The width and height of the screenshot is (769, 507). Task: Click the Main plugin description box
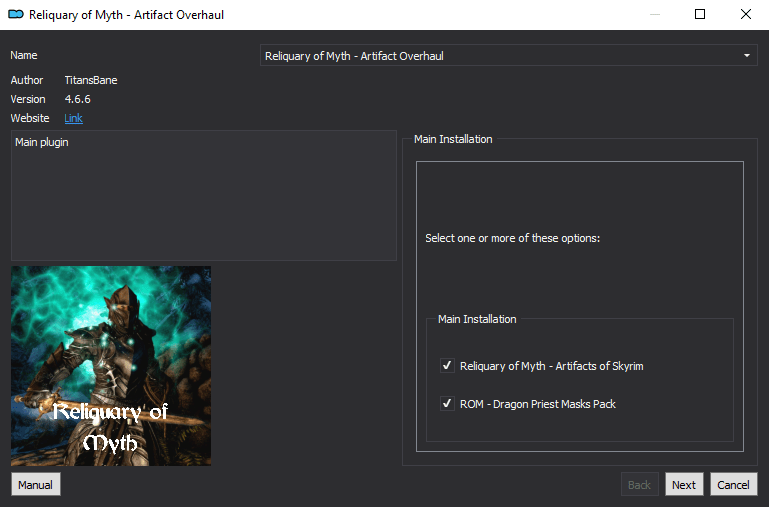(x=204, y=195)
